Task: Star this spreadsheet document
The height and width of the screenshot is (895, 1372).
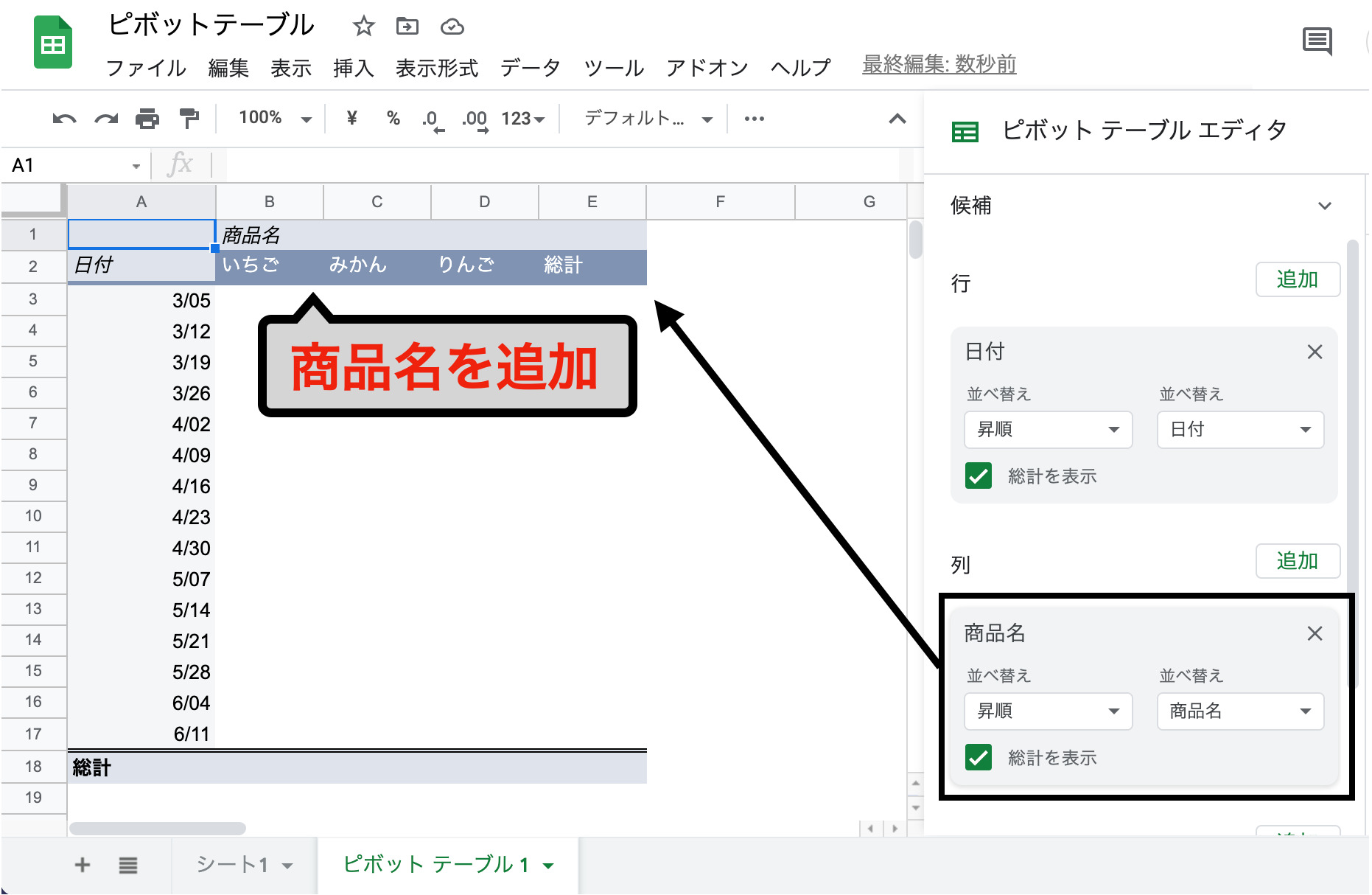Action: click(363, 27)
